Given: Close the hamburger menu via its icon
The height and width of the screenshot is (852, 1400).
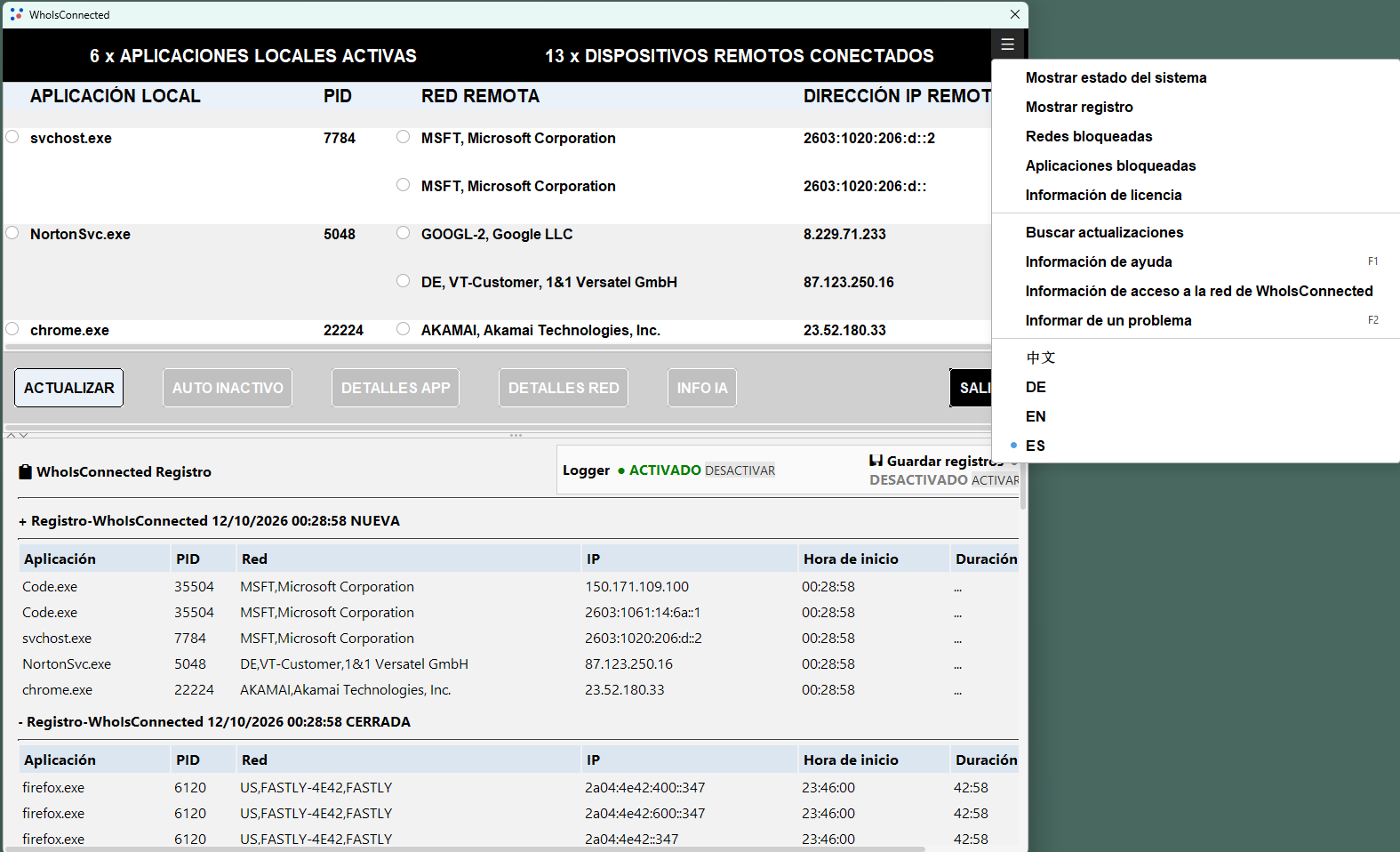Looking at the screenshot, I should (1007, 44).
